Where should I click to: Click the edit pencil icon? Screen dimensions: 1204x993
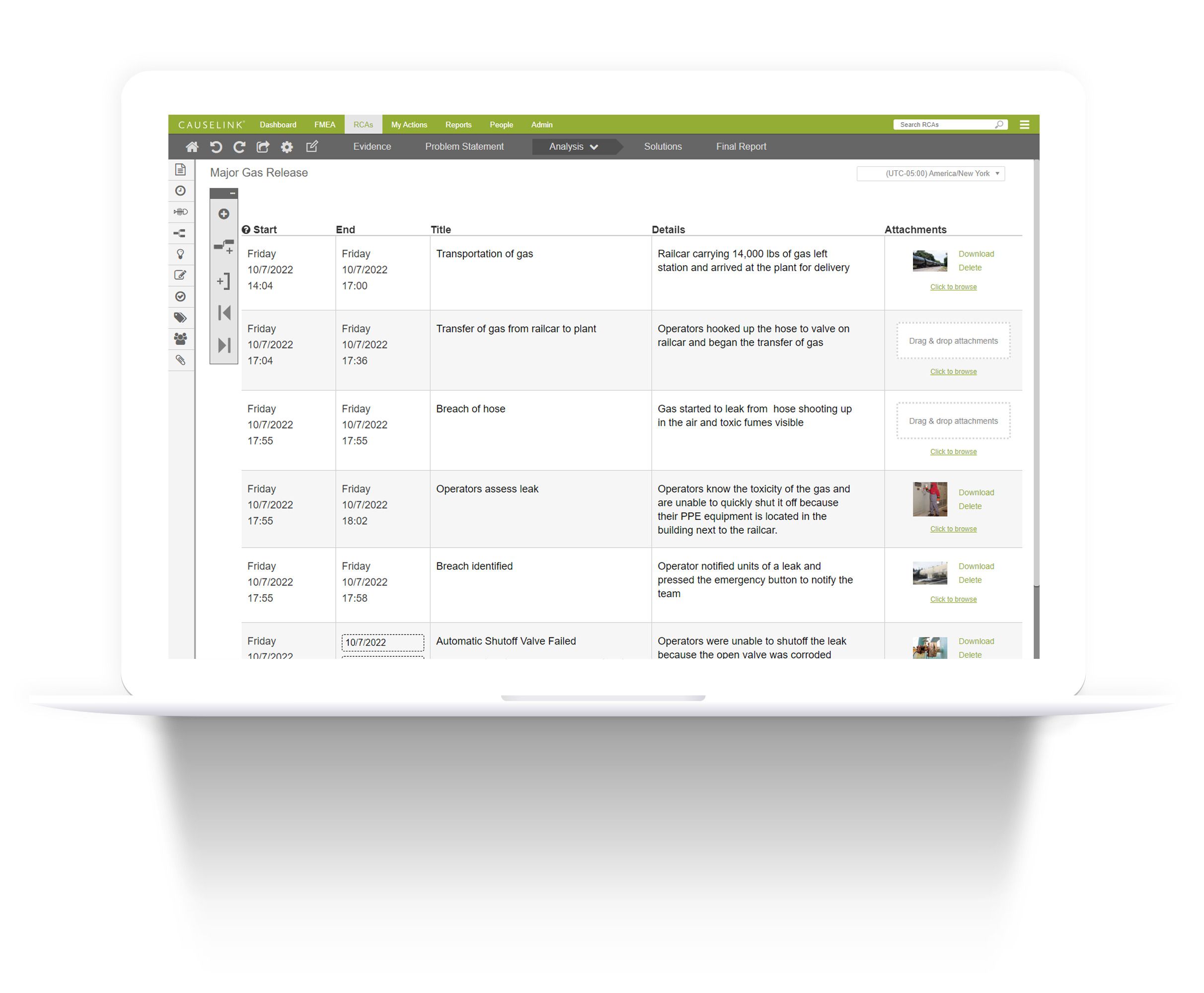(x=180, y=277)
